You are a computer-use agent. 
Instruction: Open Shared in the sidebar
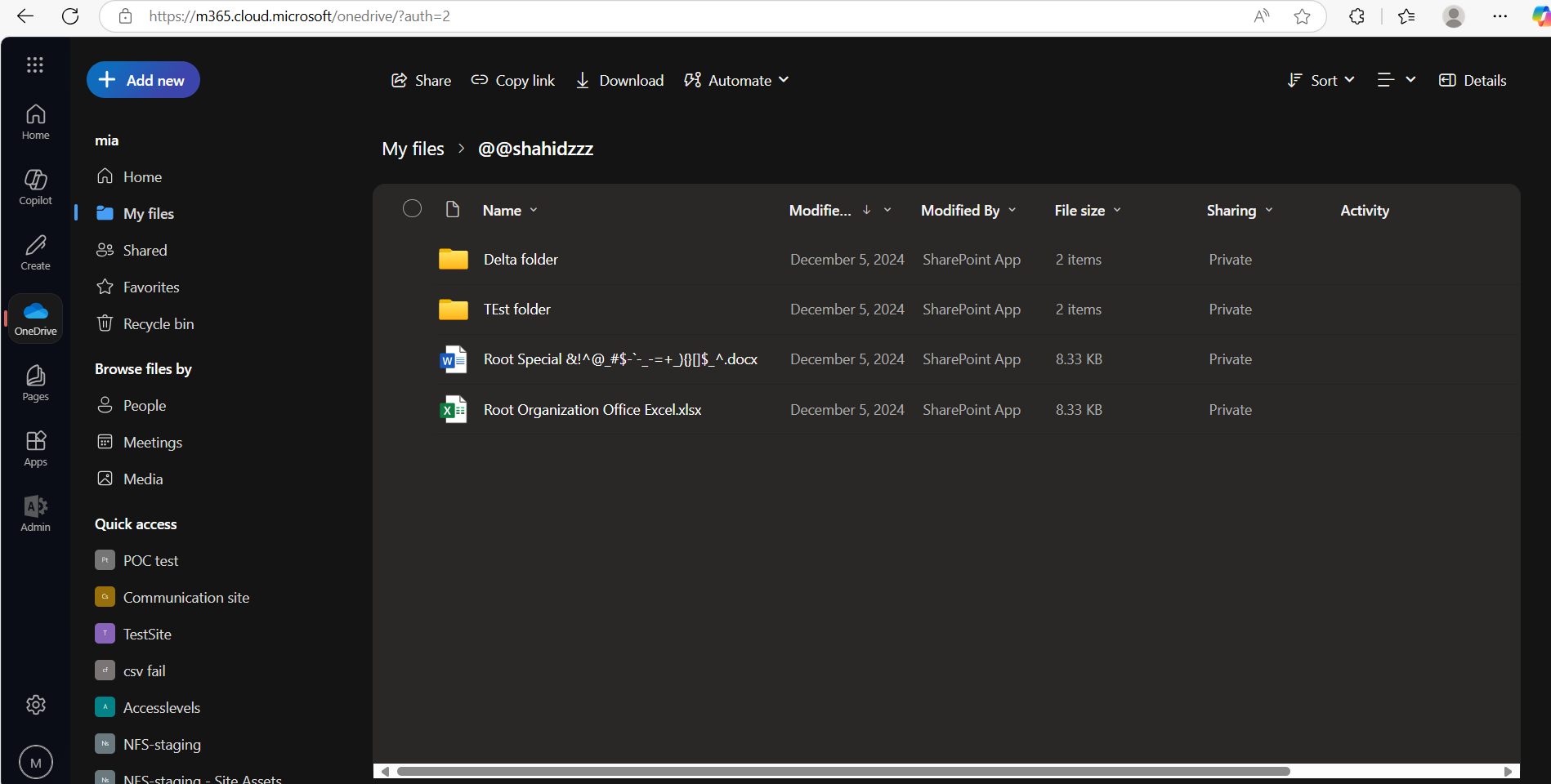145,250
